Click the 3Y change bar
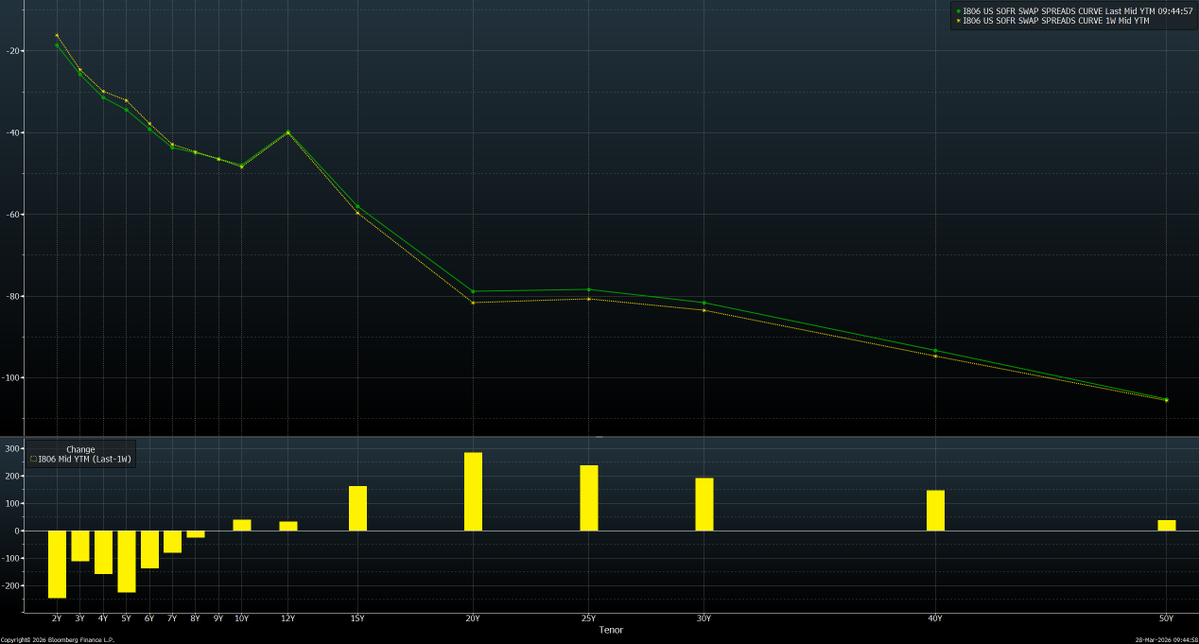Image resolution: width=1199 pixels, height=644 pixels. point(80,546)
